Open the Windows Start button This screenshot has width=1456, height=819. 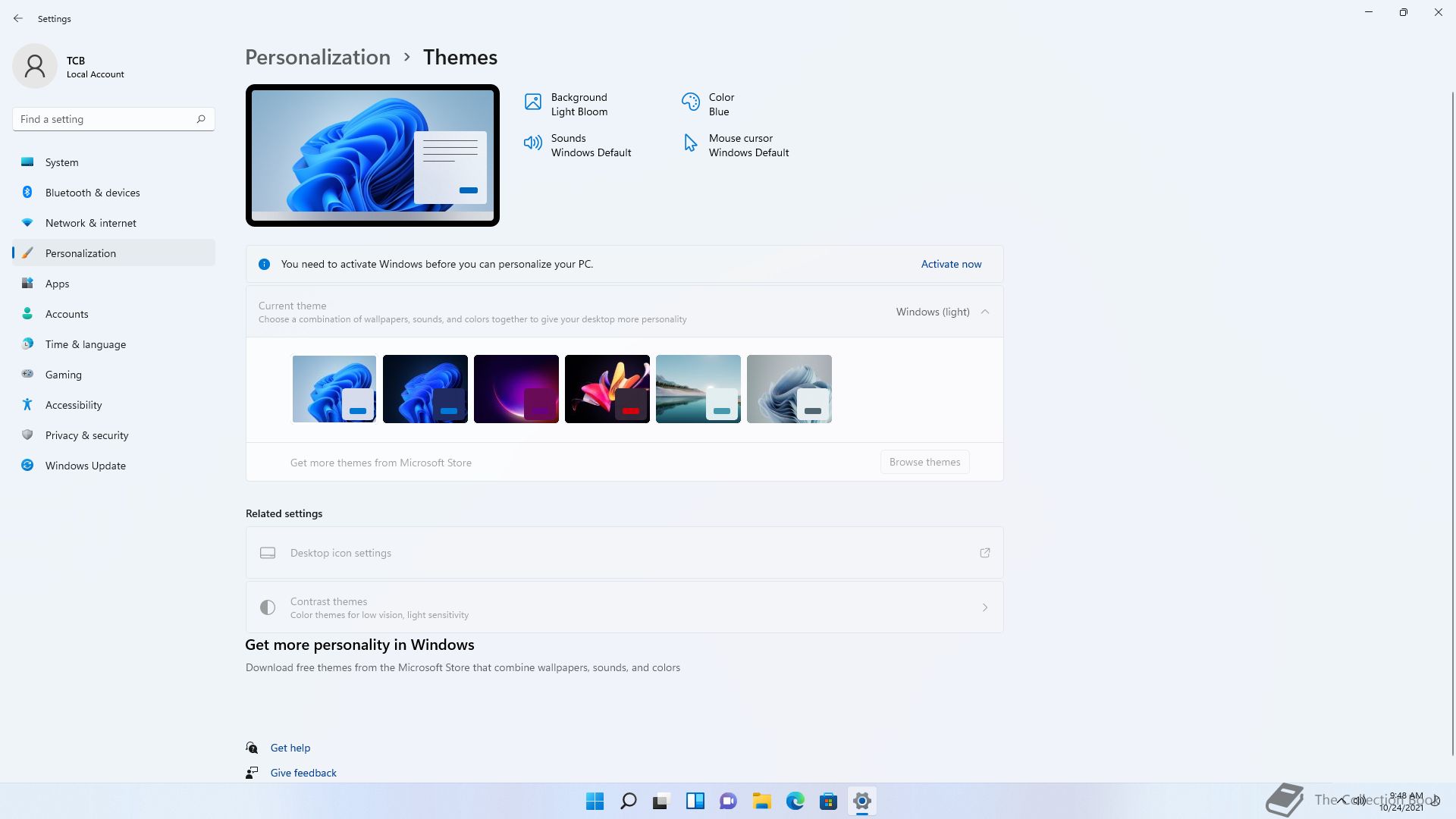[x=595, y=801]
